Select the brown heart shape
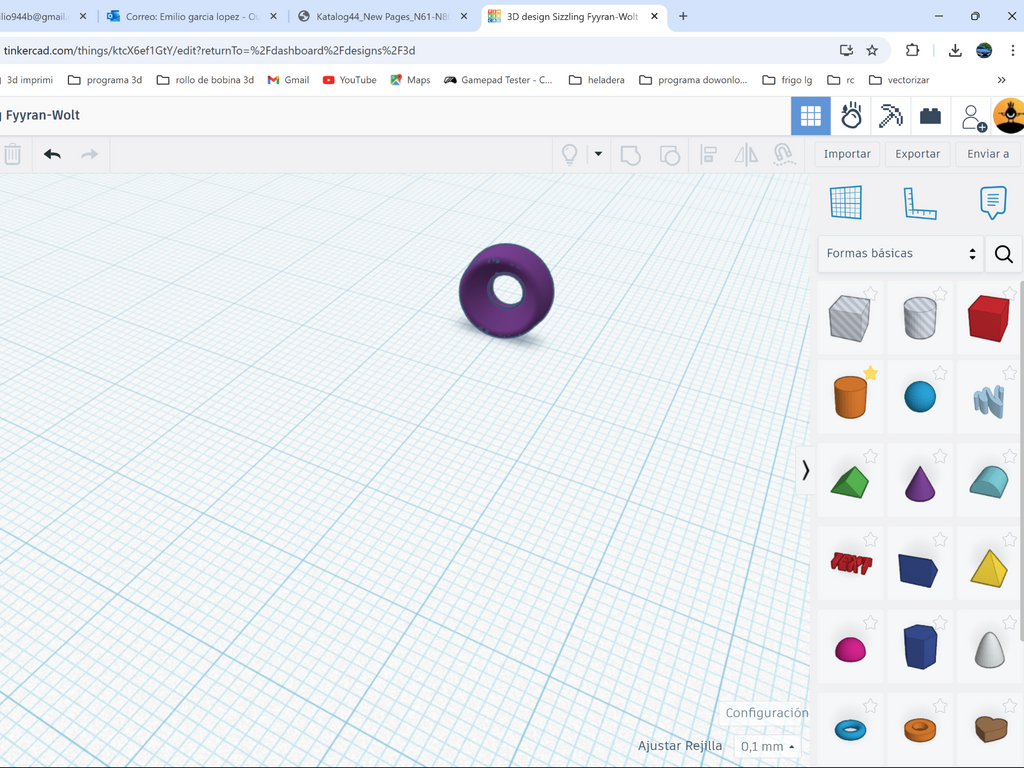This screenshot has width=1024, height=768. (x=991, y=729)
